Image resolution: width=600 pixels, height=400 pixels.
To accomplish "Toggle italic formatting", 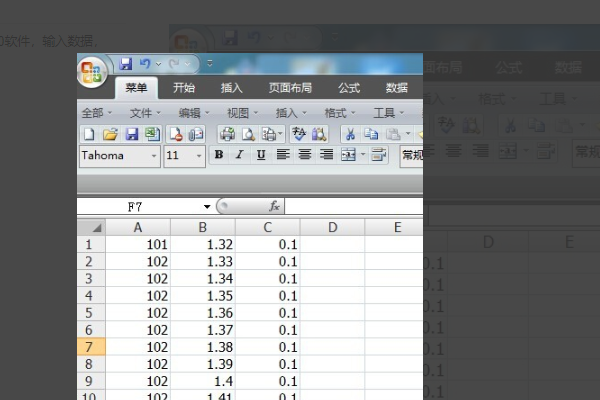I will (240, 155).
